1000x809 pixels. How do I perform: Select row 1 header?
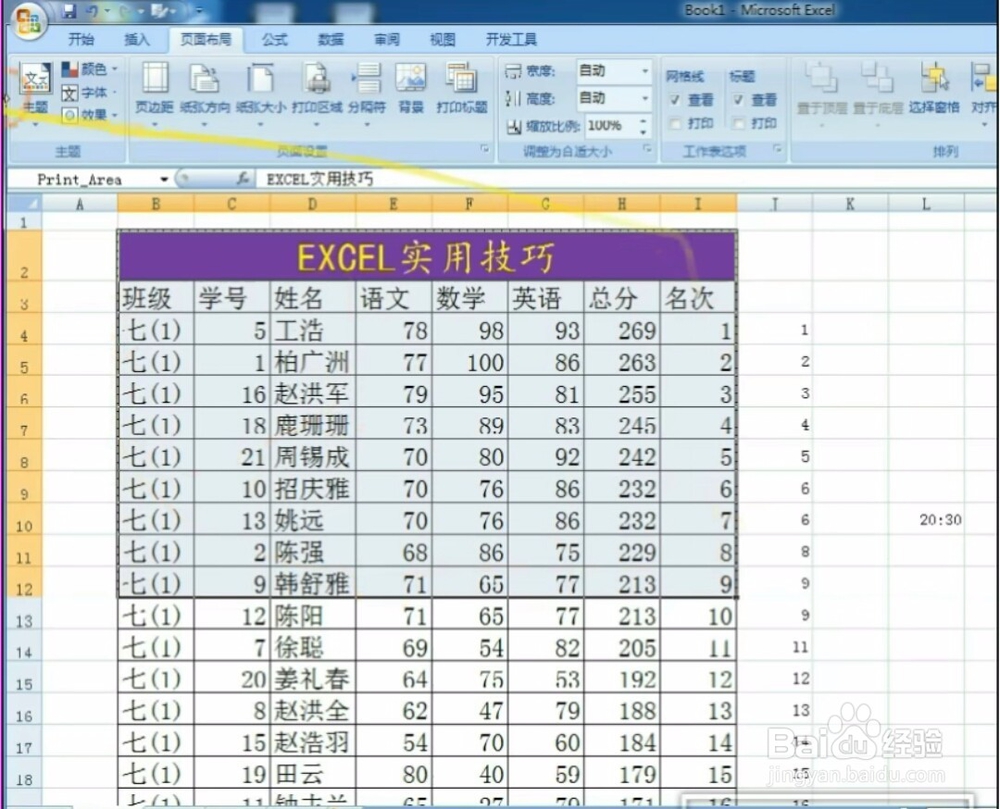tap(24, 221)
